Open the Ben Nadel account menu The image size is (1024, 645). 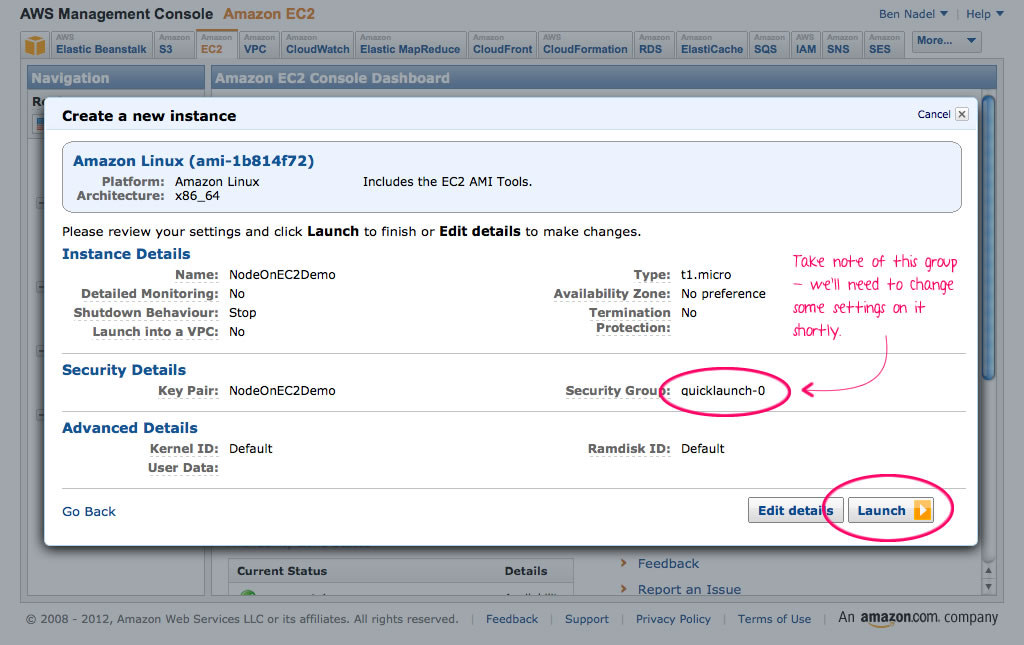pos(913,14)
